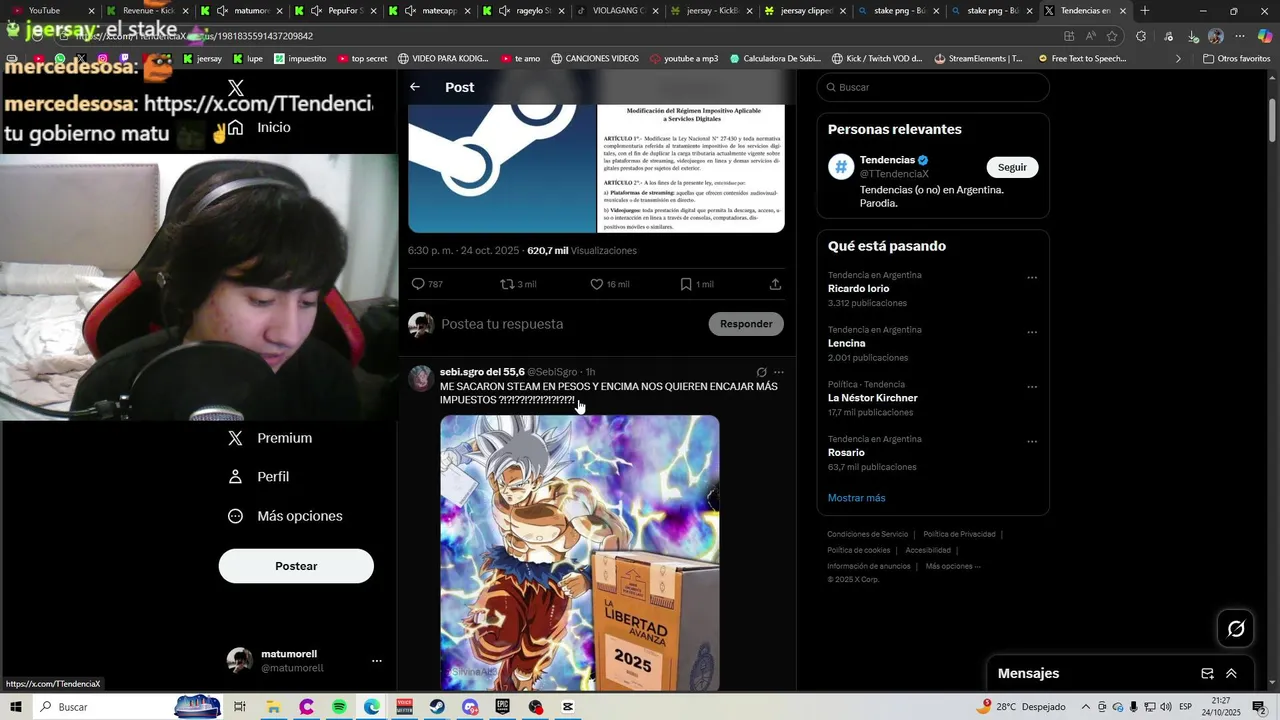Click the Mostrar más link

pyautogui.click(x=856, y=498)
